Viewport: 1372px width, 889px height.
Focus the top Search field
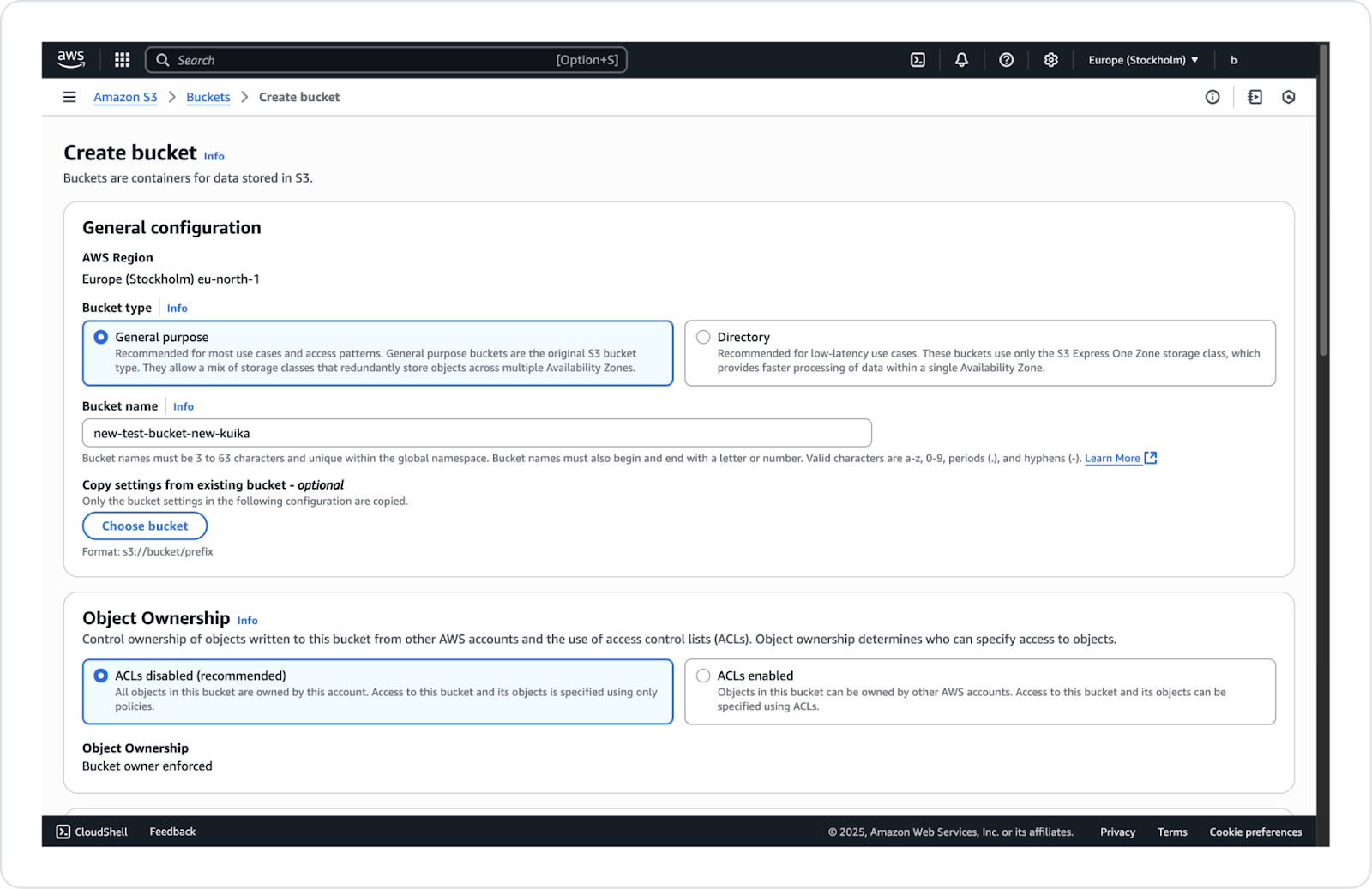pyautogui.click(x=387, y=60)
